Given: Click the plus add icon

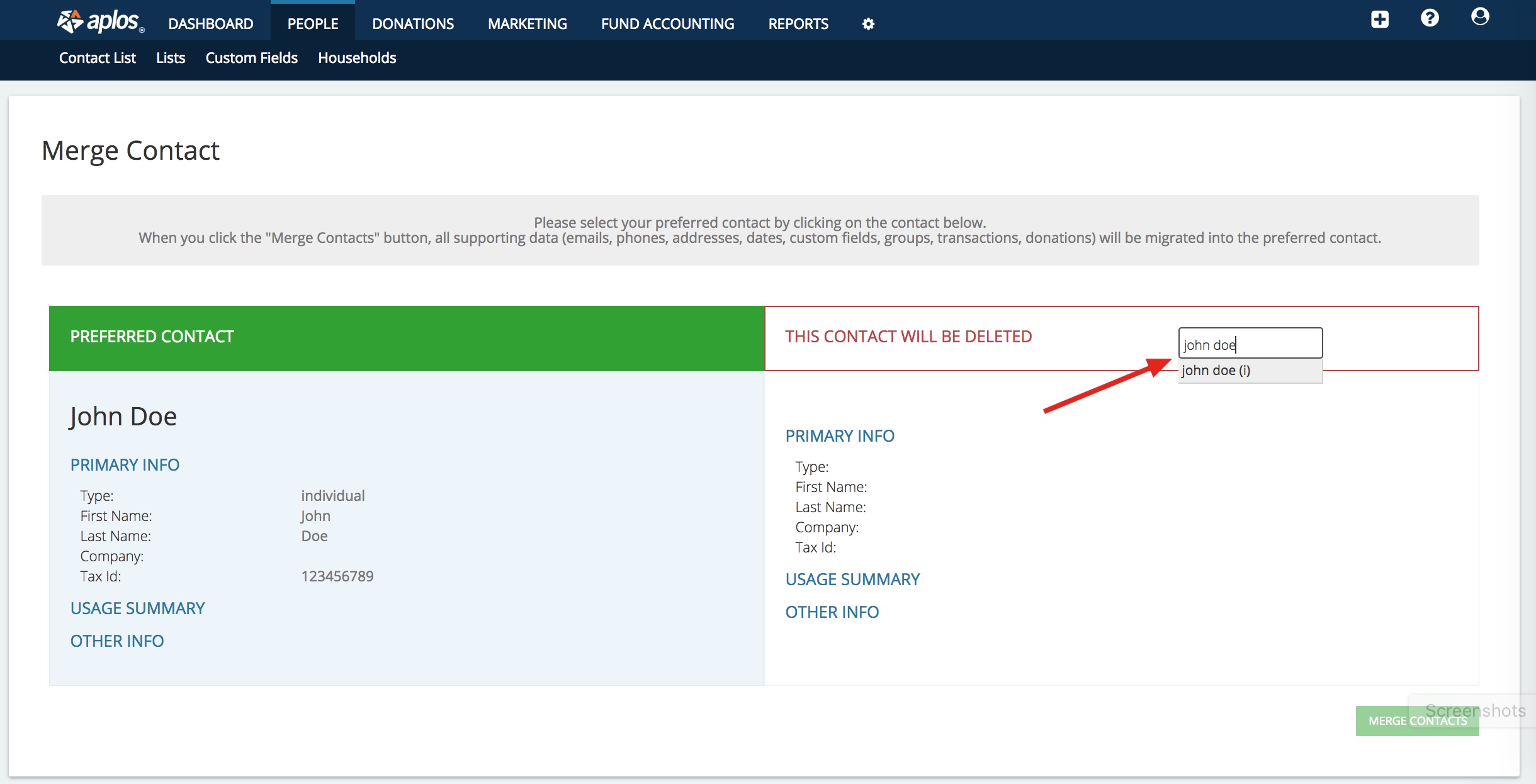Looking at the screenshot, I should (x=1379, y=19).
